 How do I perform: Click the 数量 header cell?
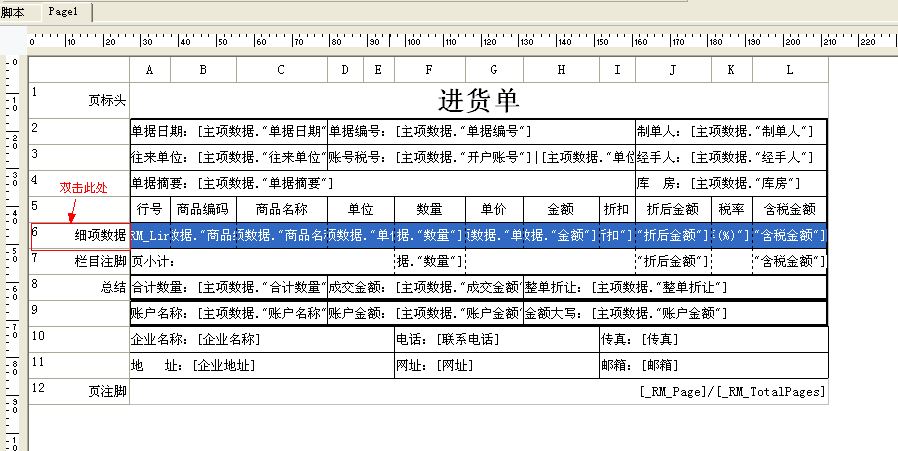(x=430, y=210)
